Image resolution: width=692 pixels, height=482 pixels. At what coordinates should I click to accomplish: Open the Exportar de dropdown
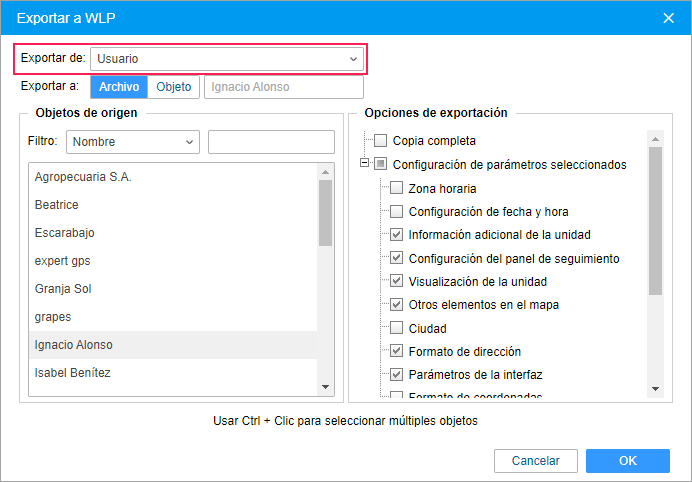[x=227, y=59]
